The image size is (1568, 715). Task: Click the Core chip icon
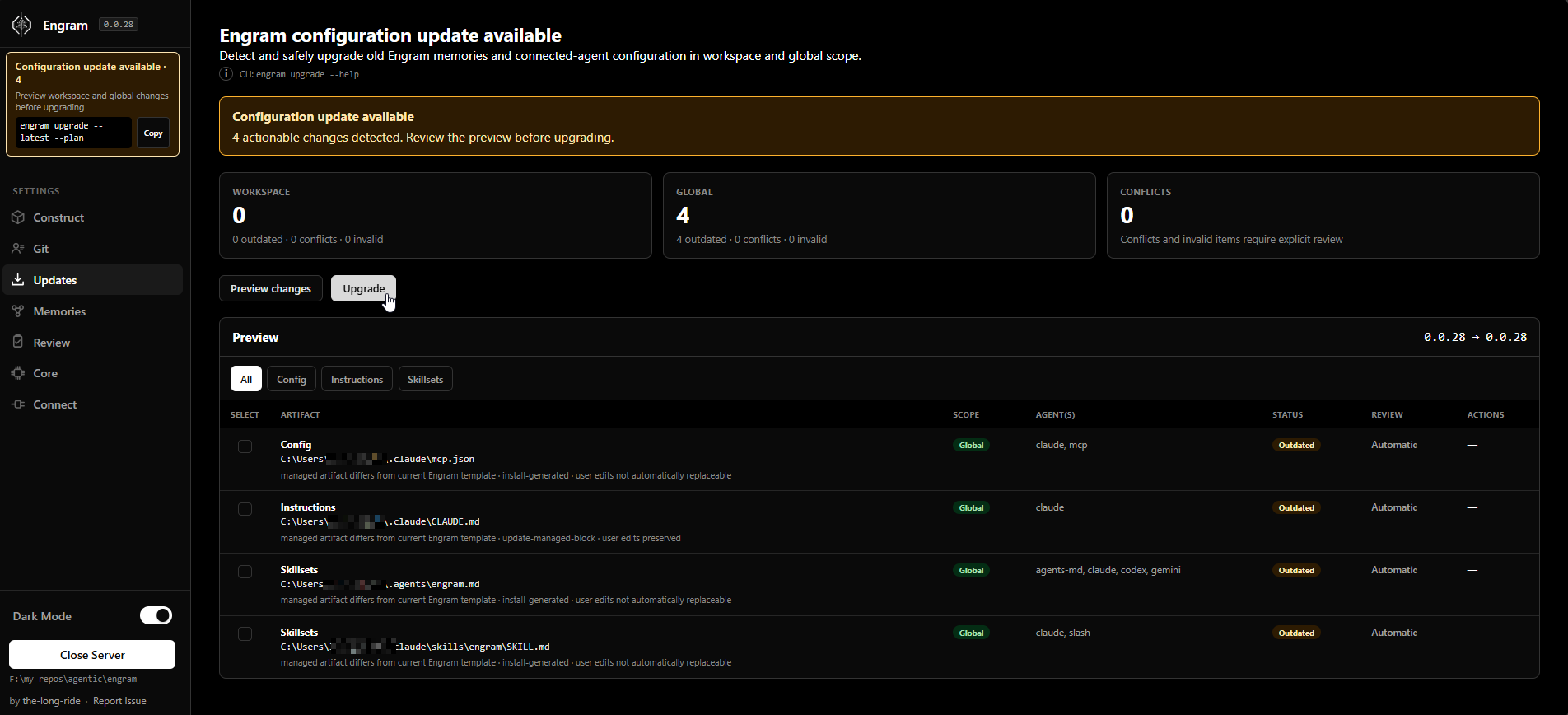tap(18, 373)
